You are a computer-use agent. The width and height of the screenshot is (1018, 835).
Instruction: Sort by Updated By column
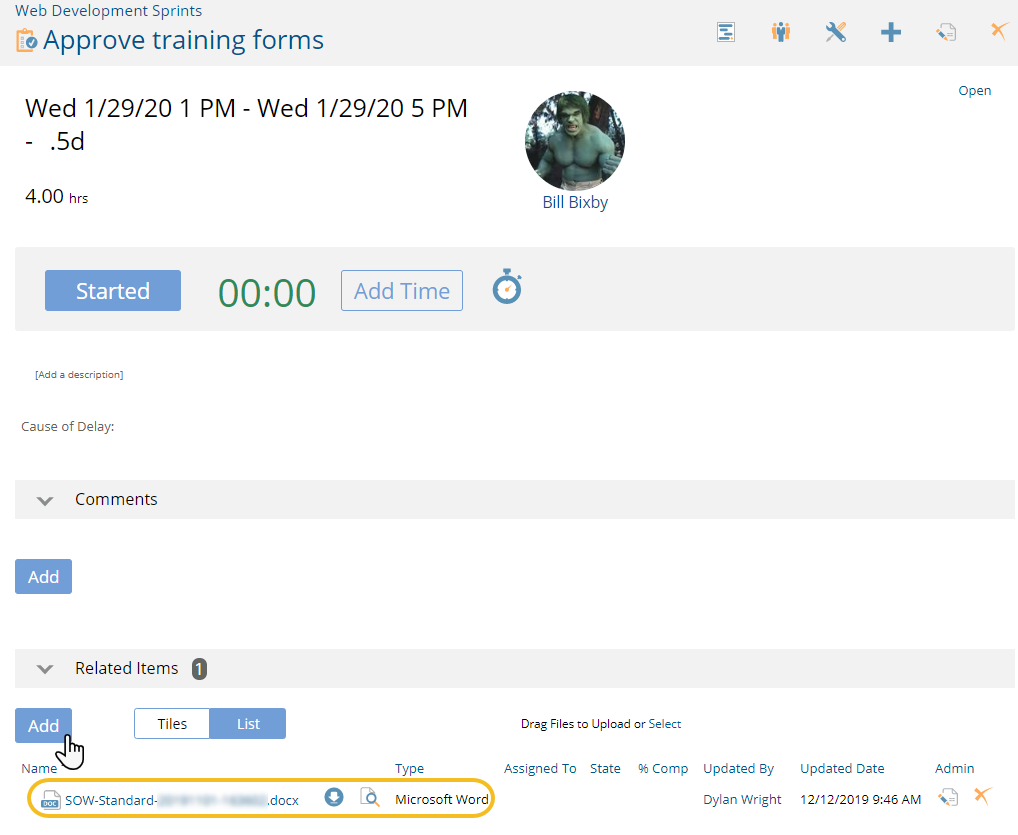click(739, 769)
